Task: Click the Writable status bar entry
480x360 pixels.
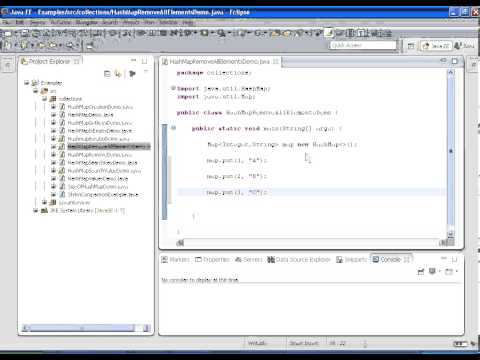Action: 257,343
